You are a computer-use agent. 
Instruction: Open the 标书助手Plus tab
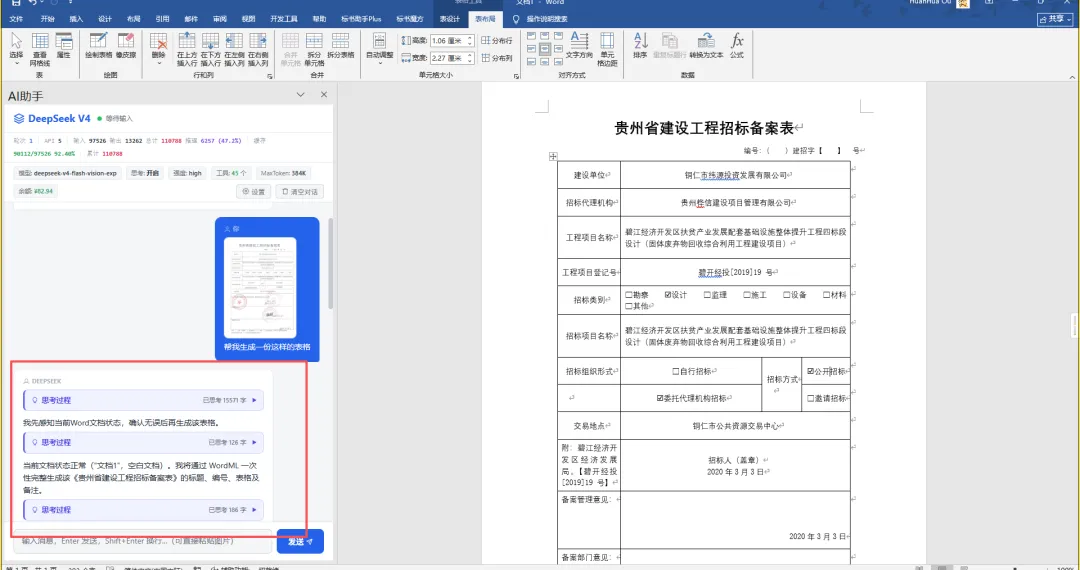point(361,19)
